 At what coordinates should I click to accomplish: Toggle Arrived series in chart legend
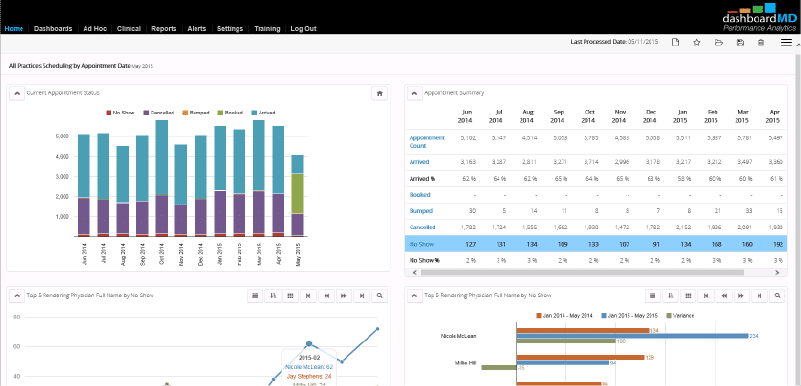pyautogui.click(x=264, y=112)
